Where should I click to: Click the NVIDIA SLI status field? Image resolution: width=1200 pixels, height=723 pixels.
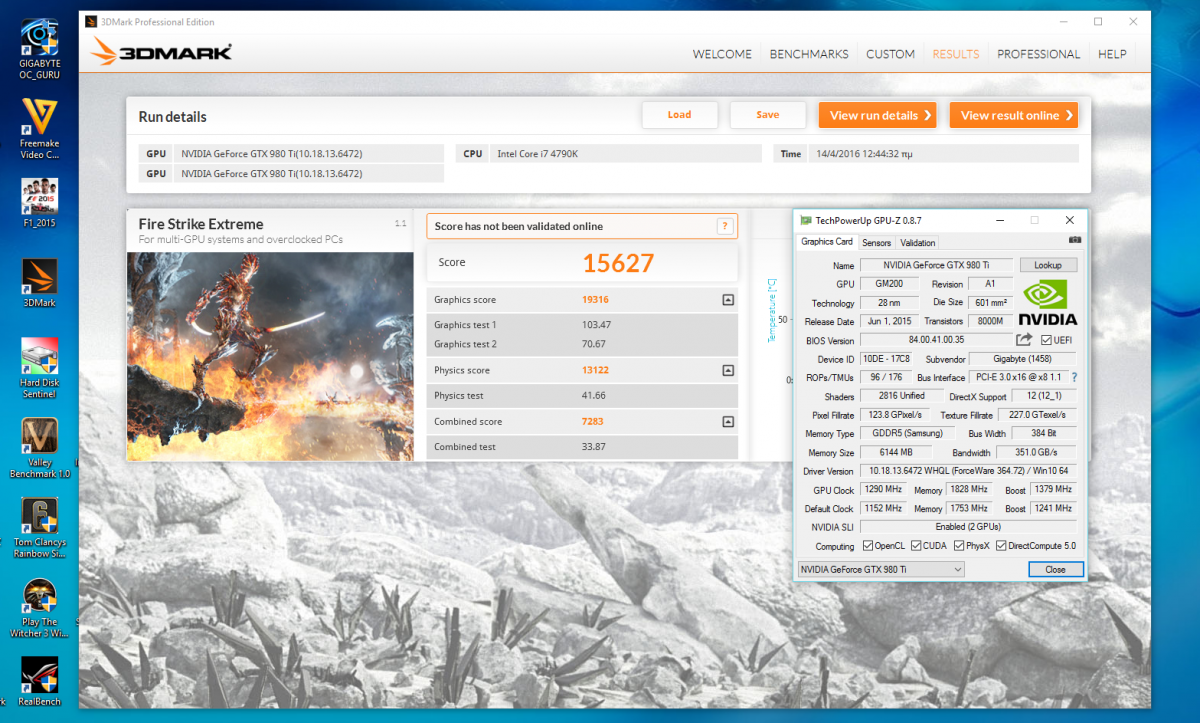(968, 526)
